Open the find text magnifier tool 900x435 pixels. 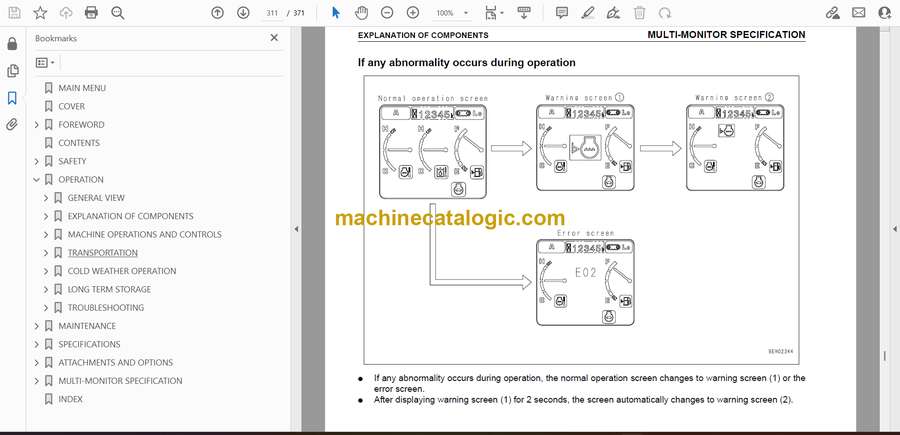[x=118, y=13]
